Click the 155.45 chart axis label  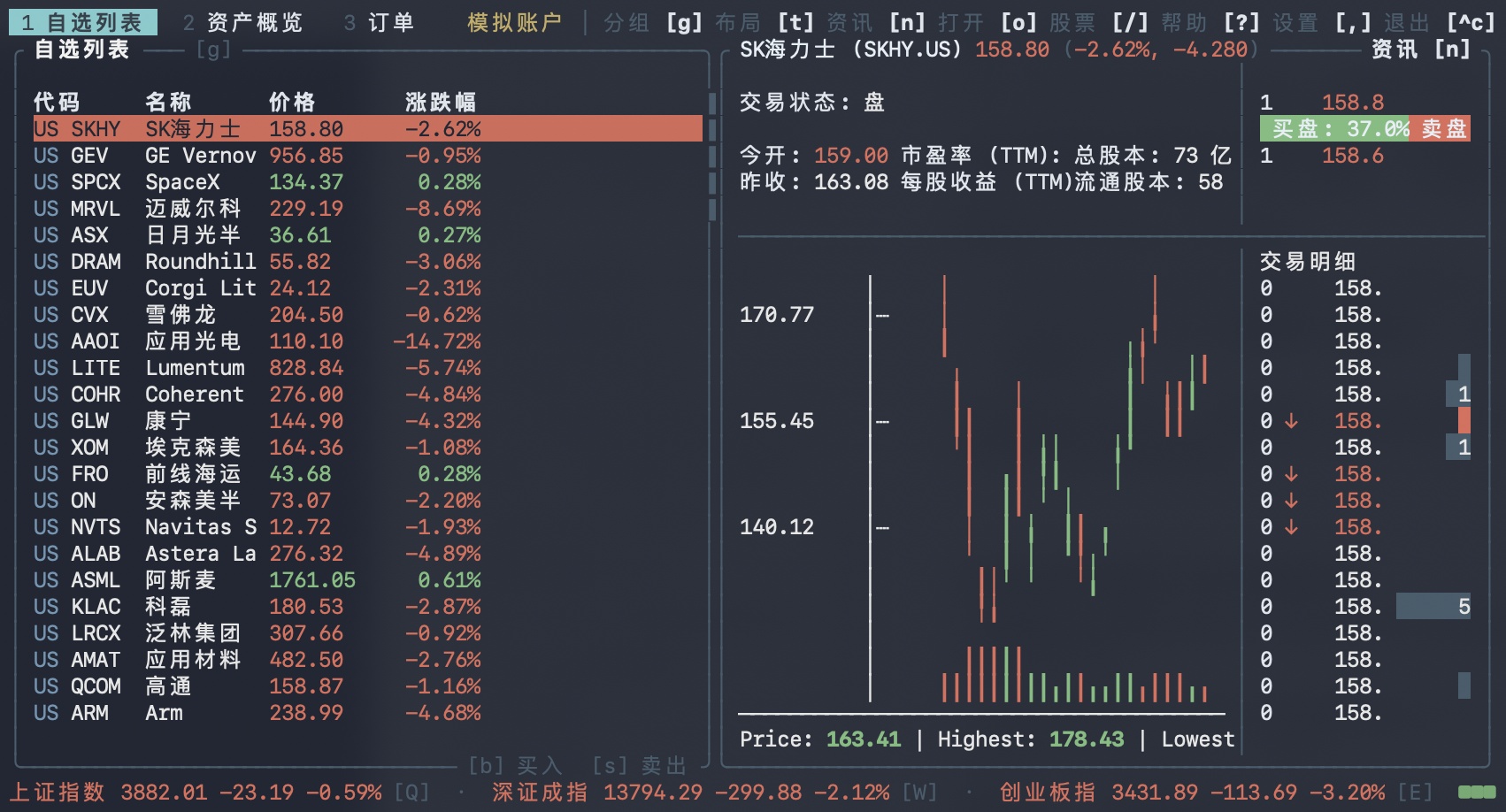pyautogui.click(x=777, y=421)
